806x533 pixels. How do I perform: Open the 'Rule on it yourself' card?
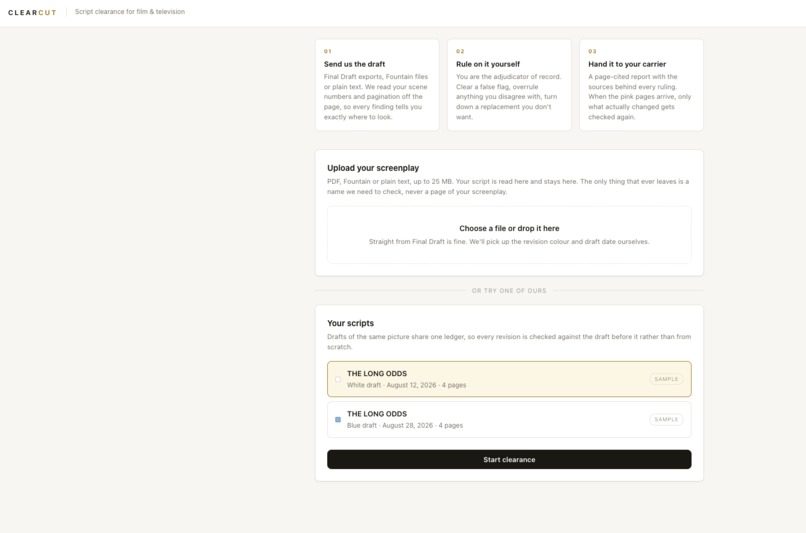(509, 85)
